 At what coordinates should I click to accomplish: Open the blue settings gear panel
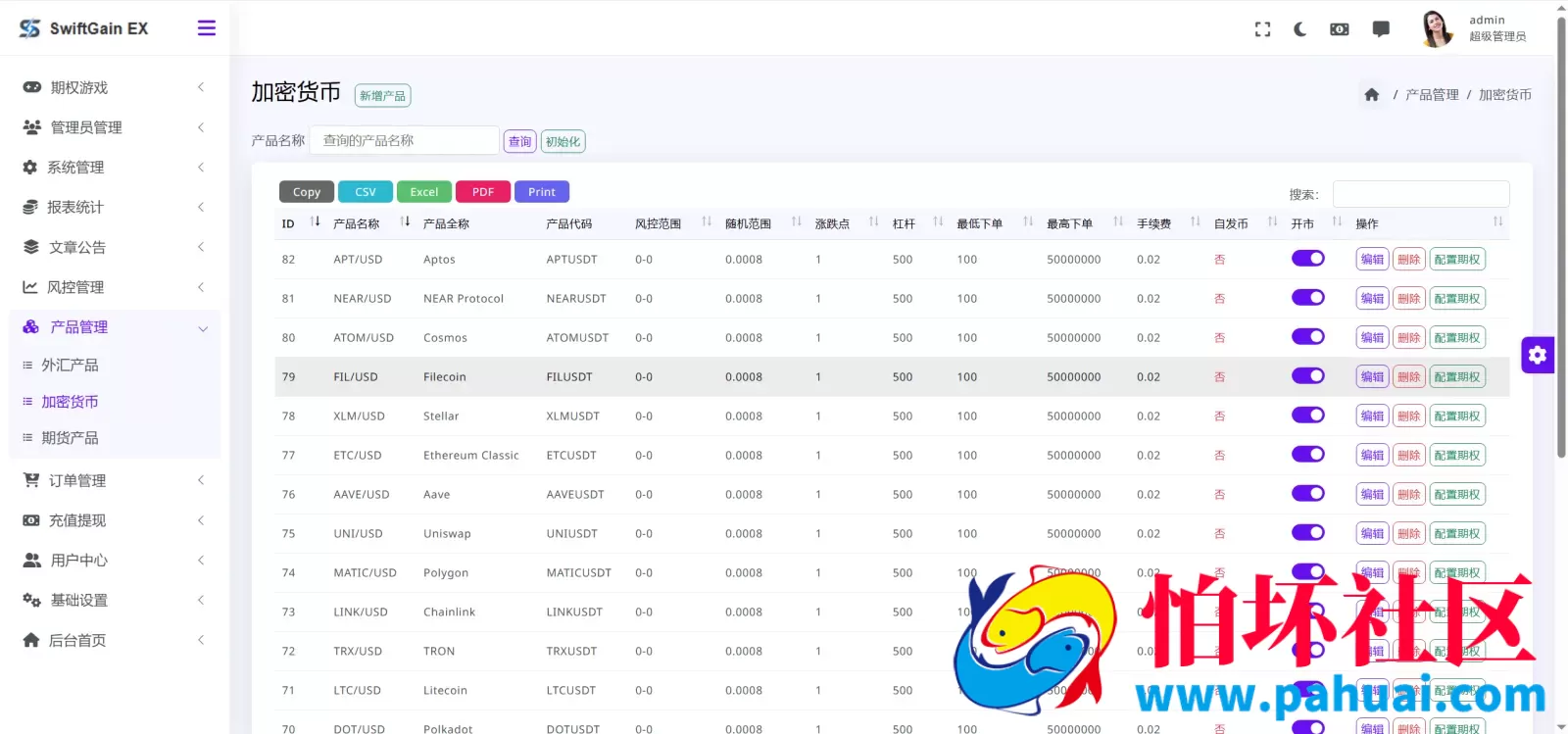tap(1537, 355)
